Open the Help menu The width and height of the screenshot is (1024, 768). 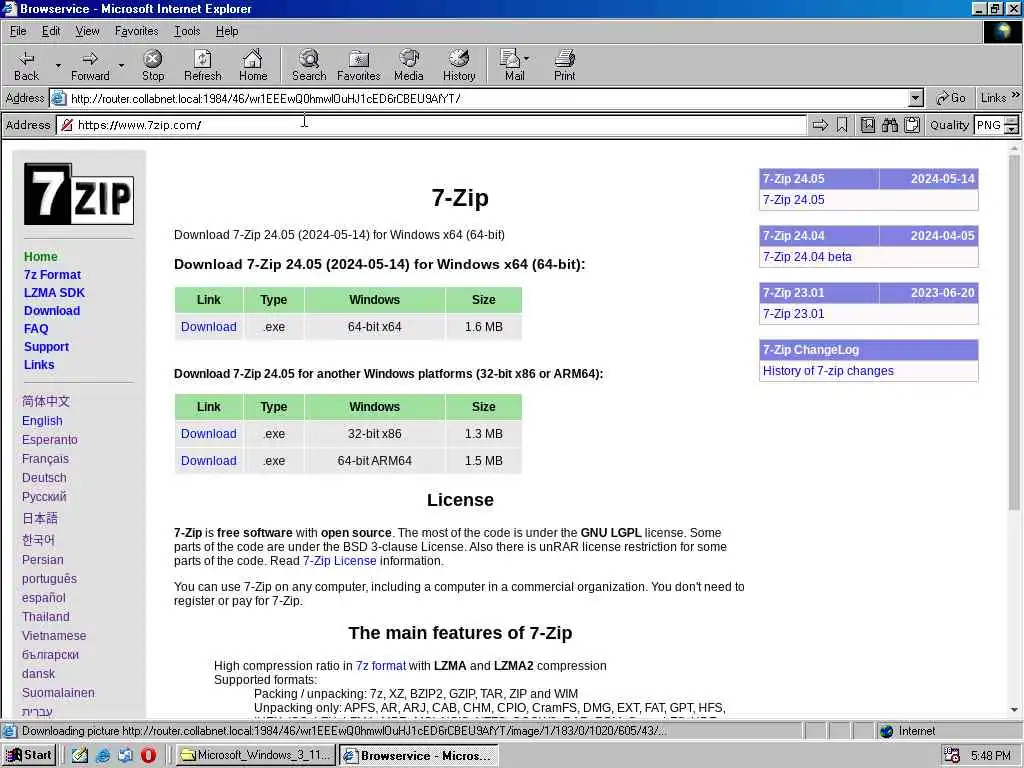pyautogui.click(x=227, y=31)
